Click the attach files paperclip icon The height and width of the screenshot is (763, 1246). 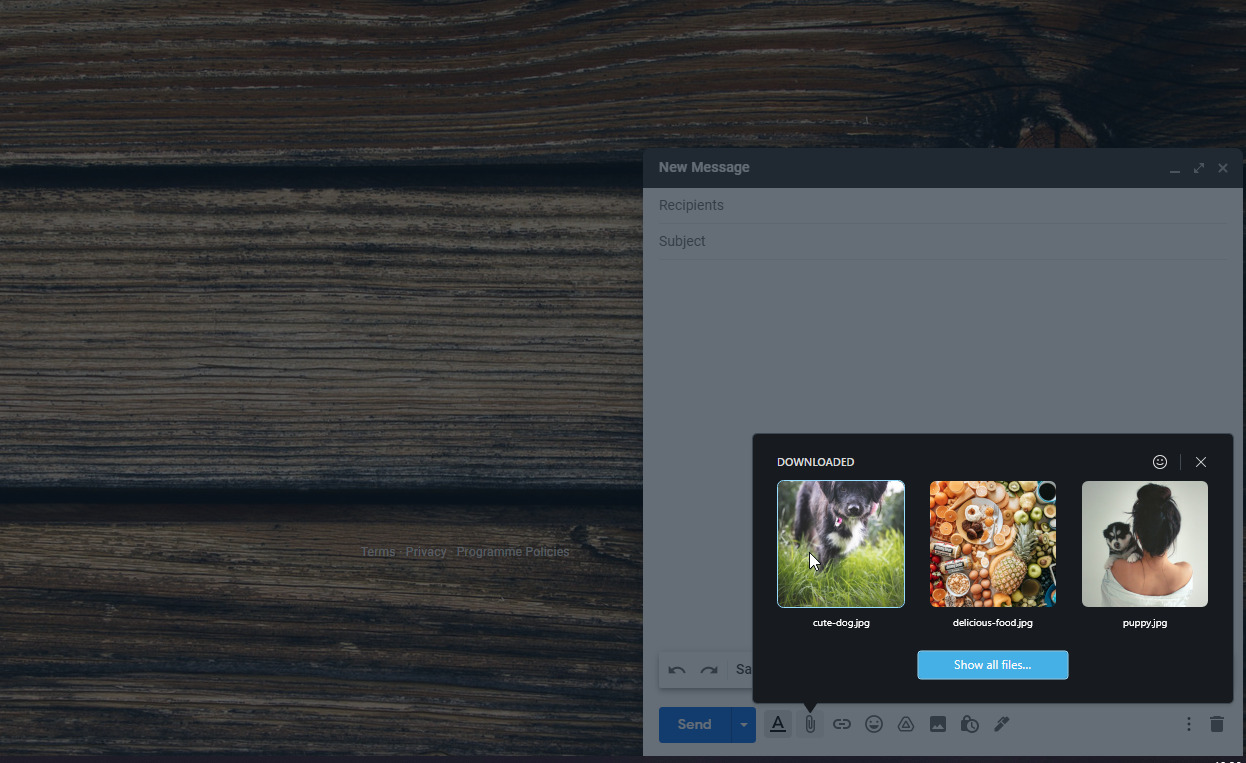point(810,723)
